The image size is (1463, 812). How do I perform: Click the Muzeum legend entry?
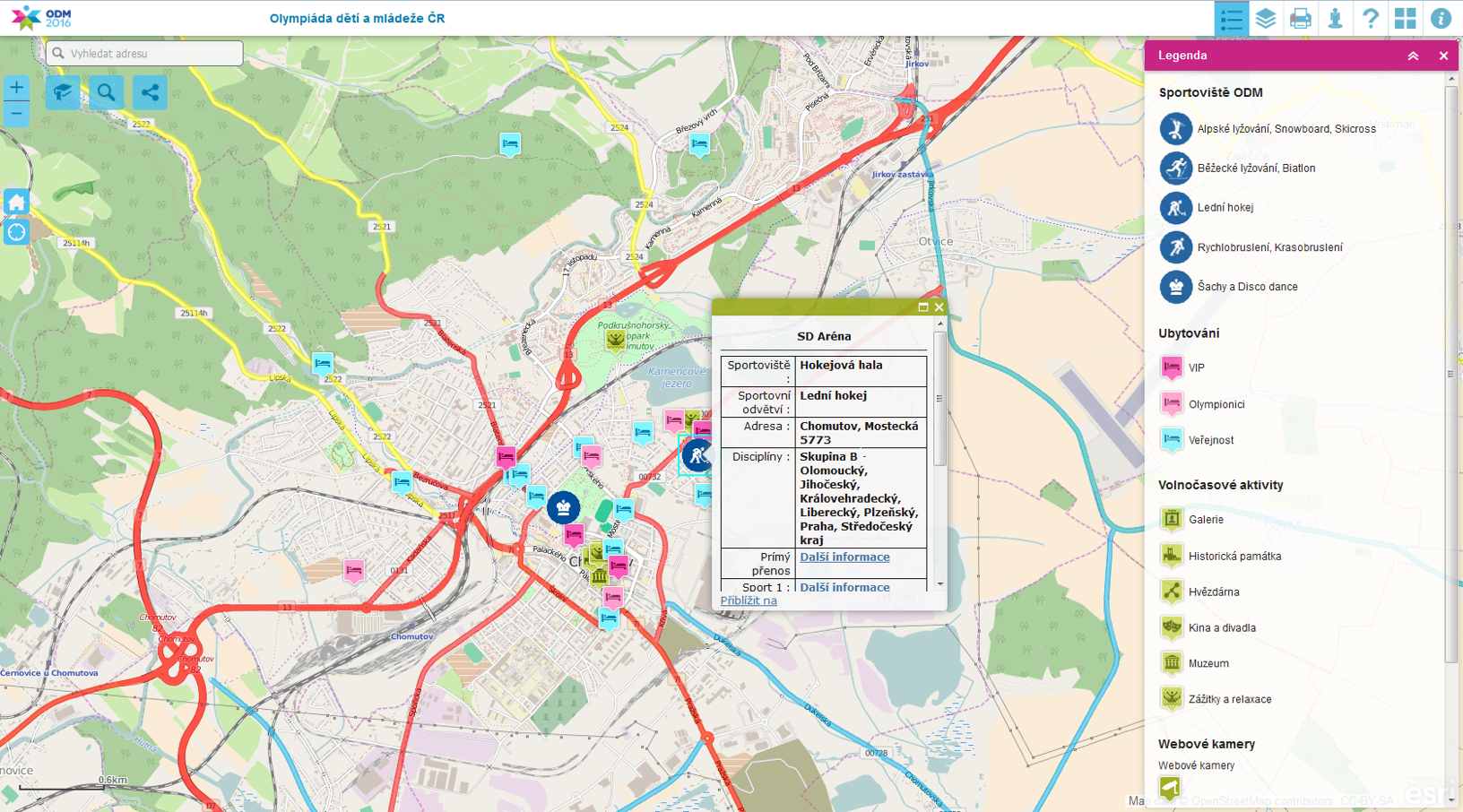point(1194,664)
